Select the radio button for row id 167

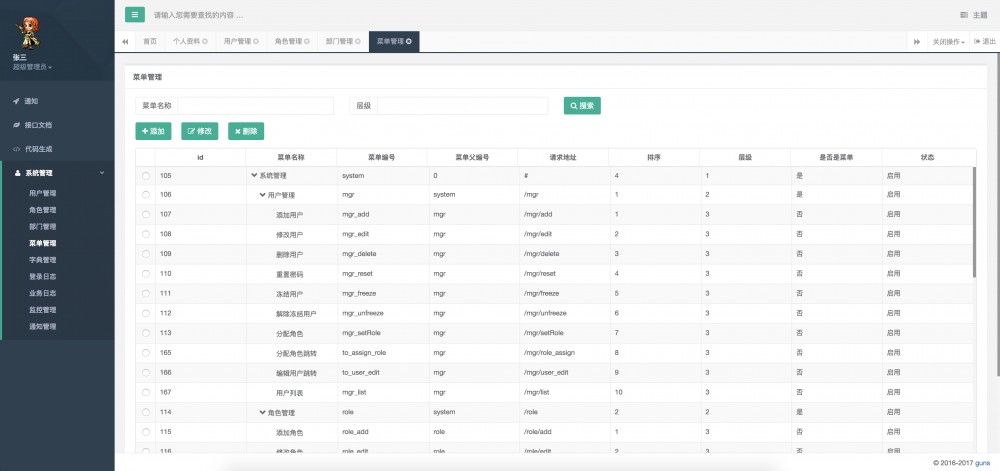[146, 393]
